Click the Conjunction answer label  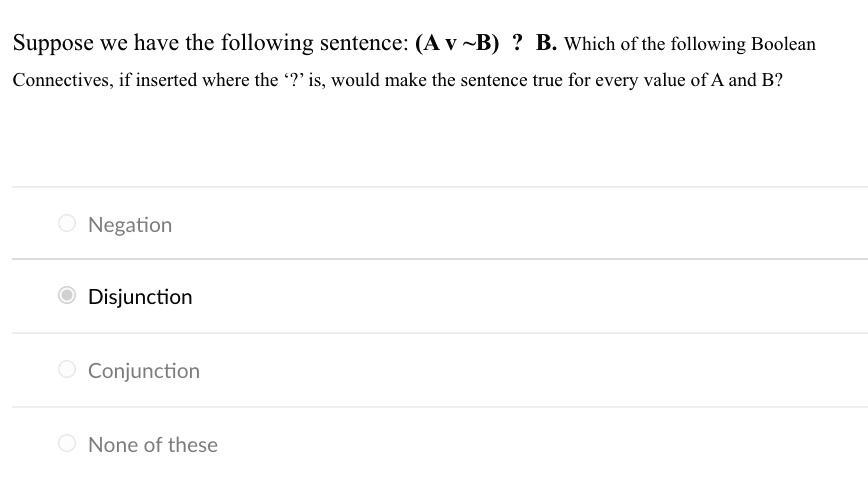pos(144,371)
